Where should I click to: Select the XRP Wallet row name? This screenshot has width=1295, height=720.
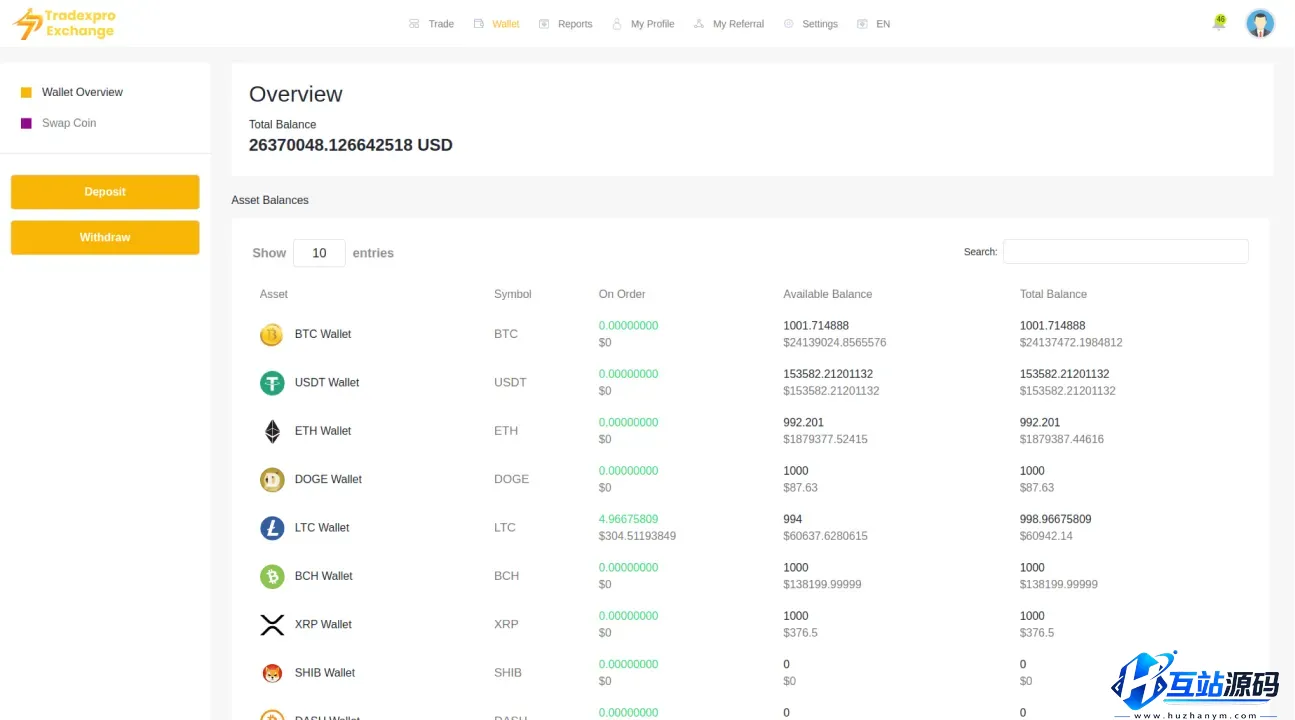click(323, 624)
